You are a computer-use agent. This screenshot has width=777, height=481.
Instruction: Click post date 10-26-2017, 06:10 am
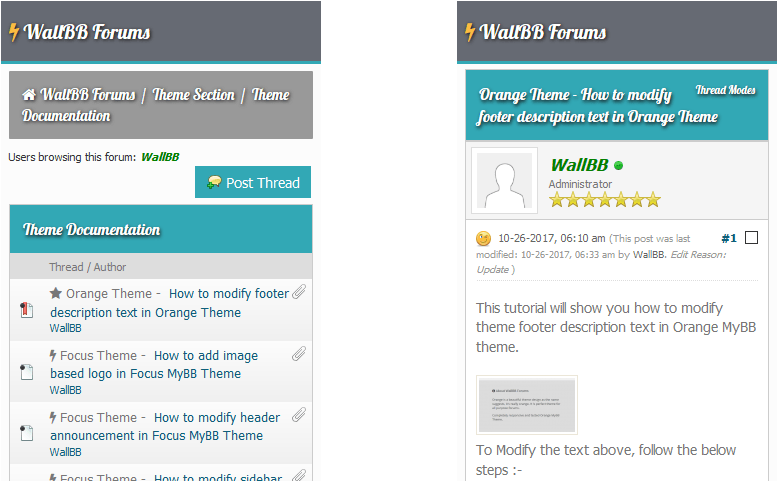click(x=552, y=238)
